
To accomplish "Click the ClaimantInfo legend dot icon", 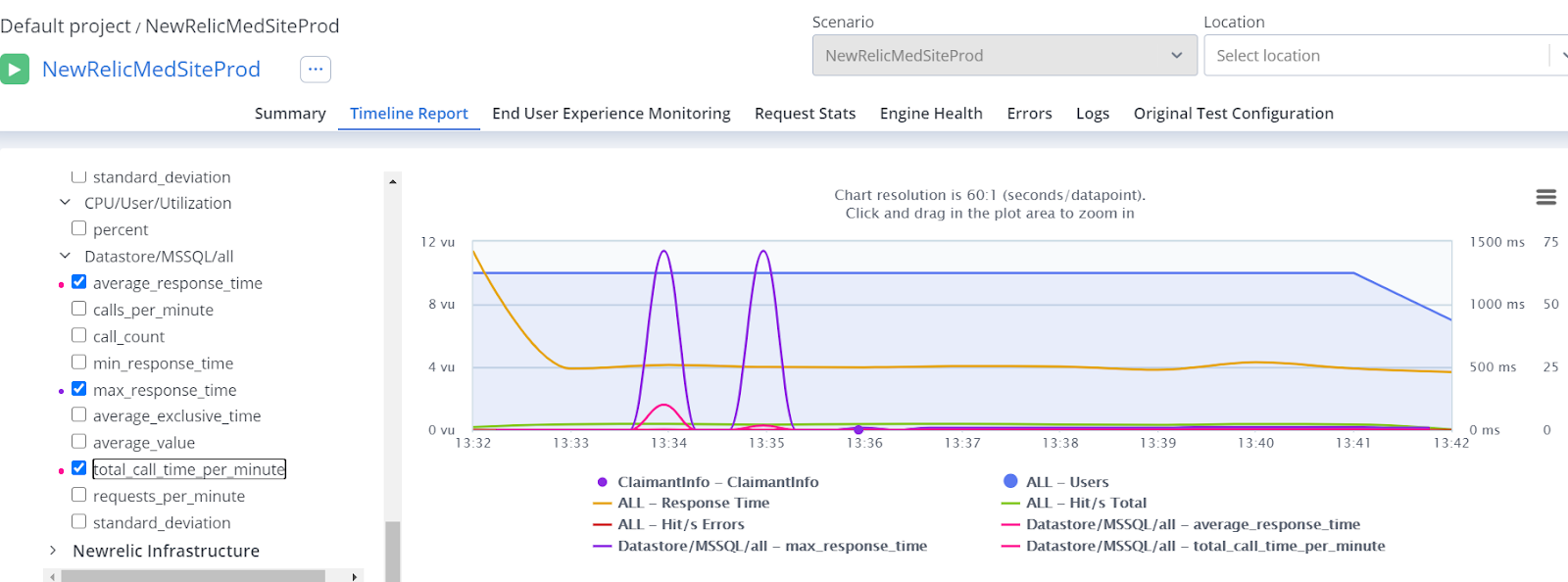I will (x=602, y=482).
